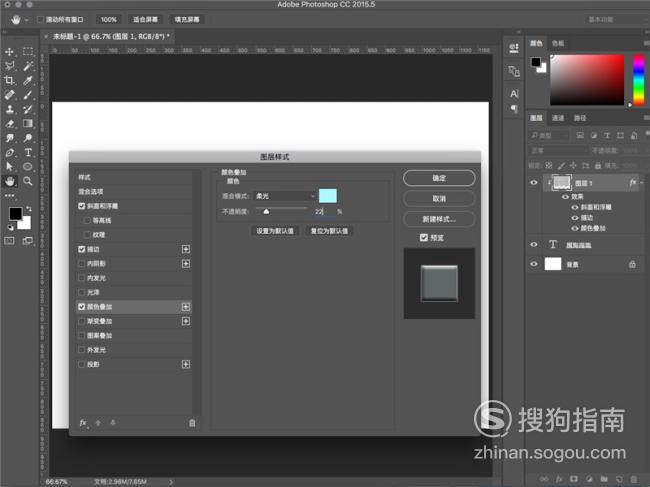Toggle scroll all windows checkbox
This screenshot has width=650, height=487.
(41, 19)
